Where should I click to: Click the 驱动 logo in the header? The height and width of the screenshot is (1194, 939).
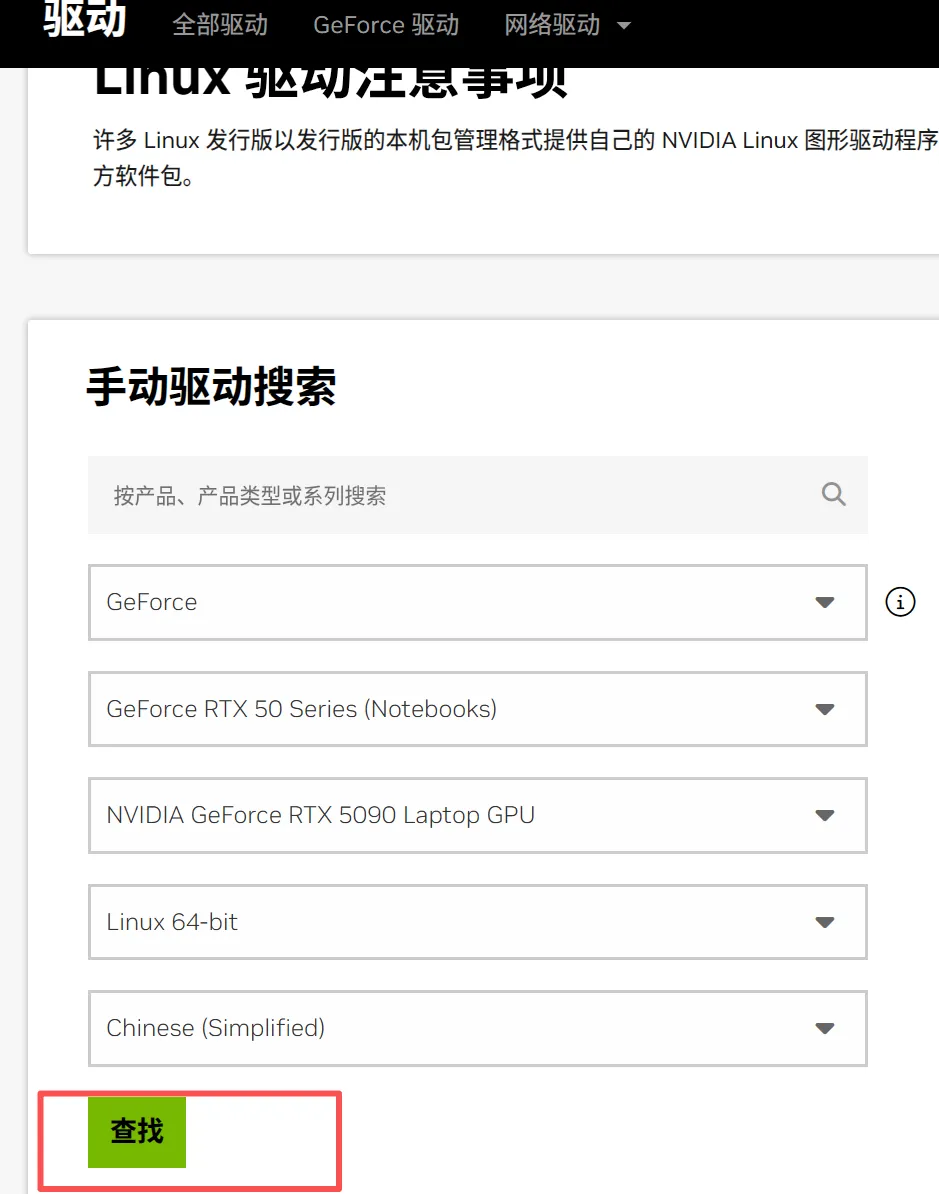click(x=83, y=20)
